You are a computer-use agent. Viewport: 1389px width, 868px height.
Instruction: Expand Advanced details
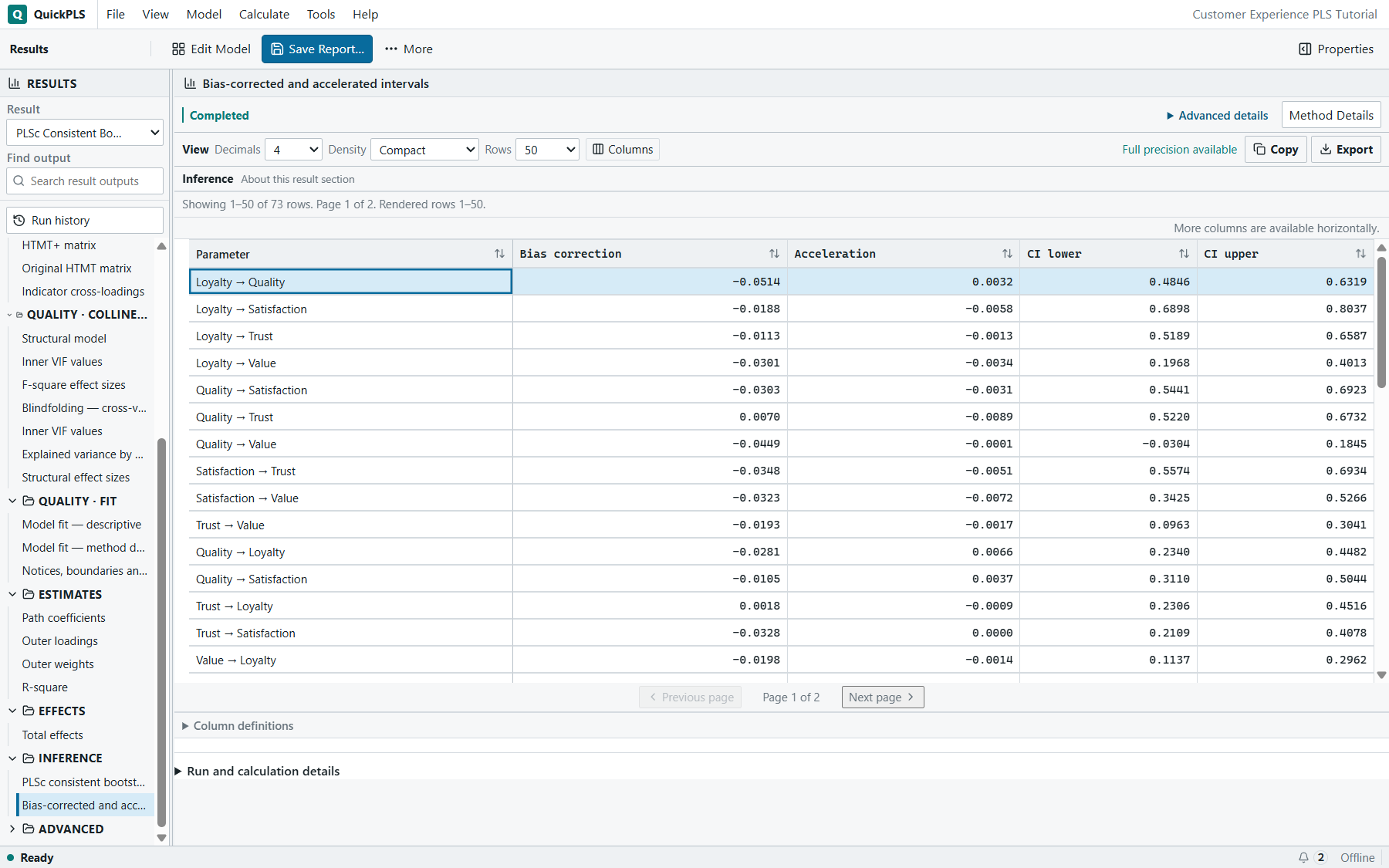[x=1217, y=116]
